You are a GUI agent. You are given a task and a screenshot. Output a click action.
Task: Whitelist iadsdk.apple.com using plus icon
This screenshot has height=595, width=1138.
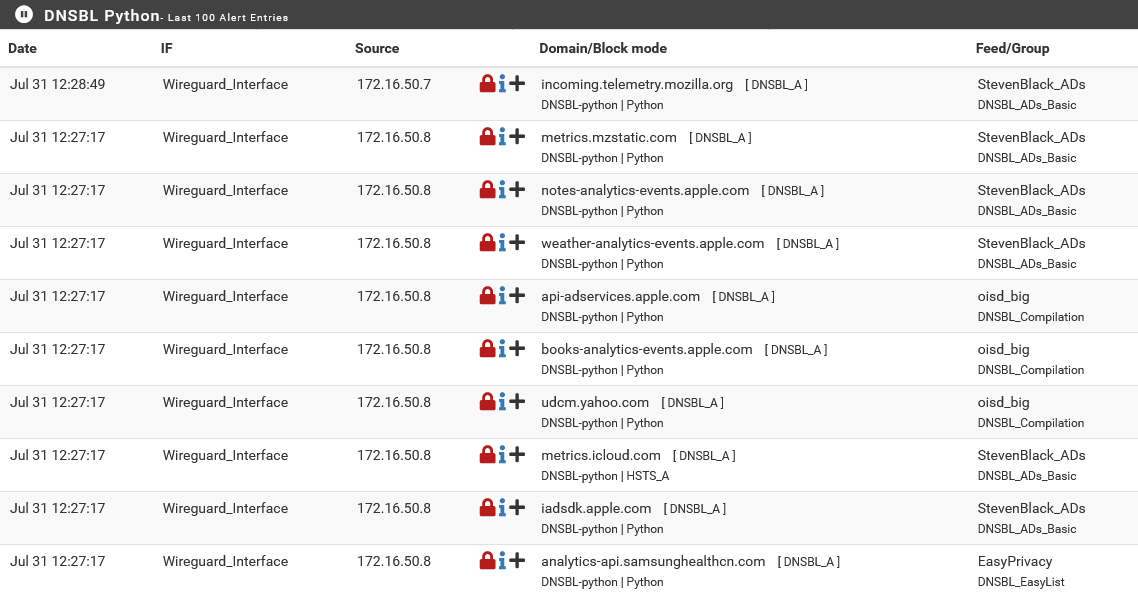tap(517, 507)
